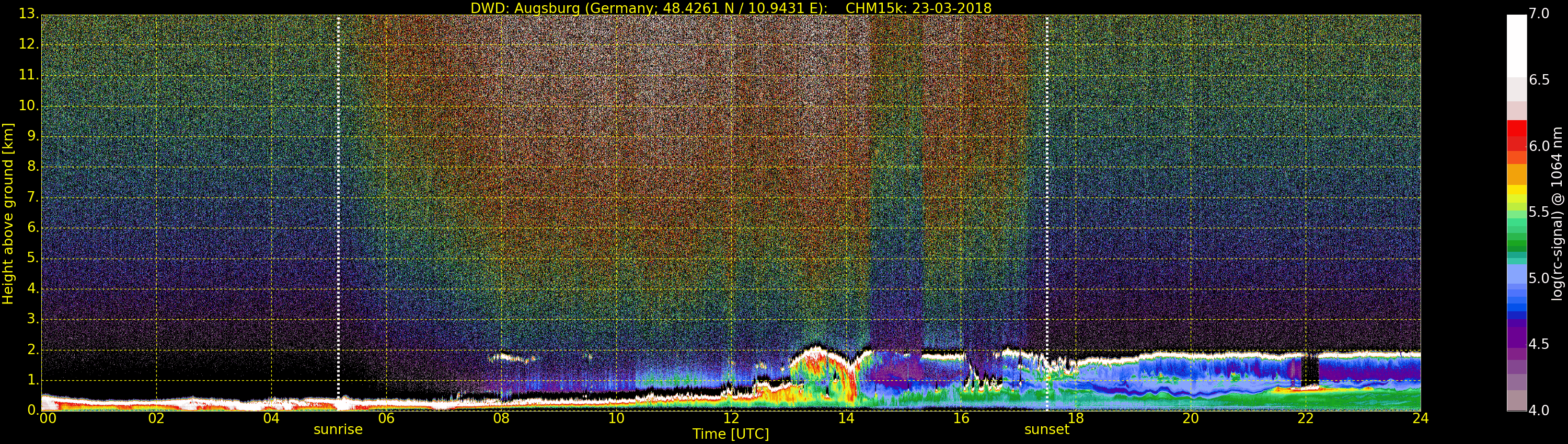Click the white dotted sunset marker line
The image size is (1568, 444).
1047,182
